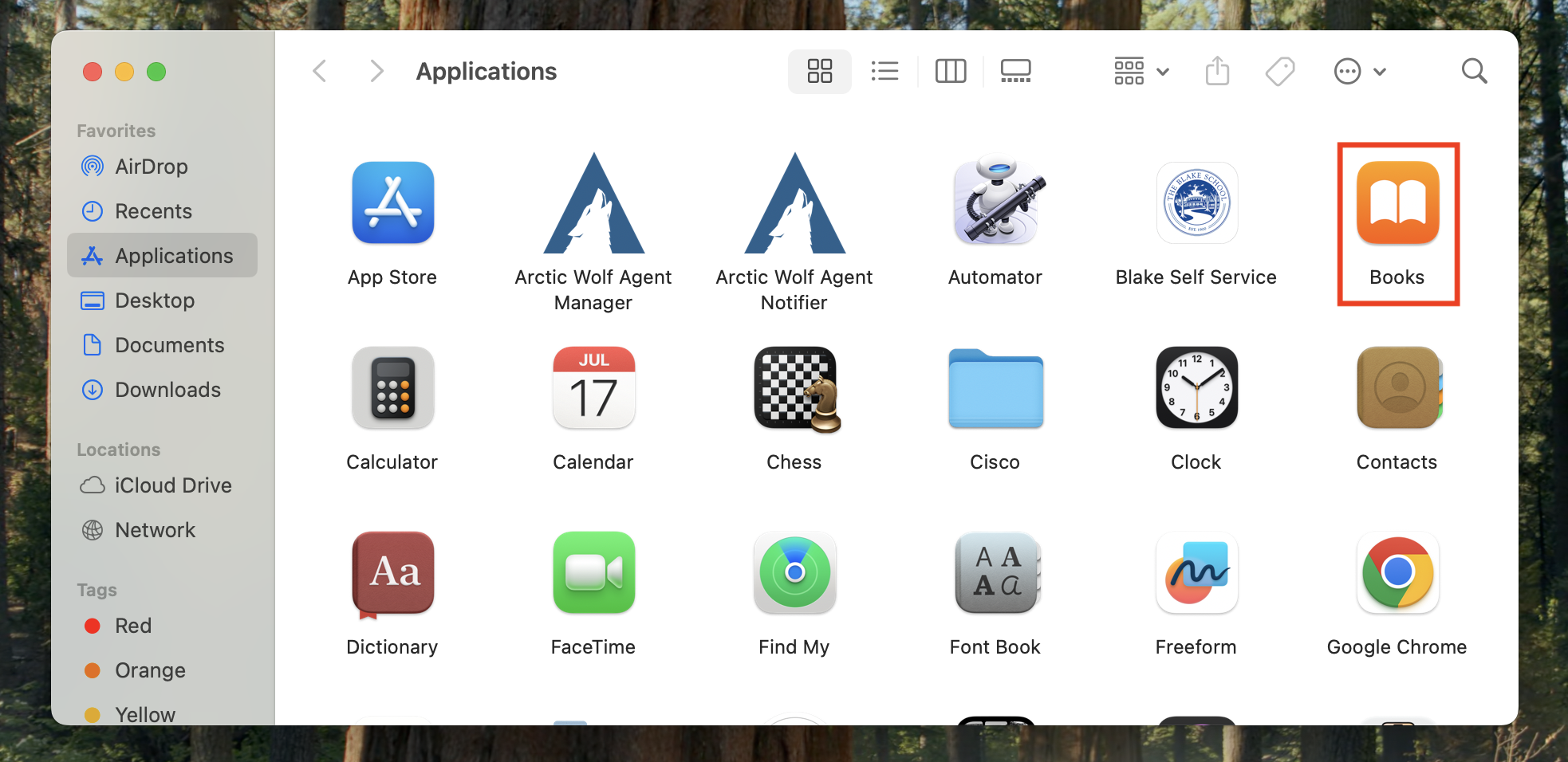Select Applications in the sidebar
Viewport: 1568px width, 762px height.
[x=162, y=255]
